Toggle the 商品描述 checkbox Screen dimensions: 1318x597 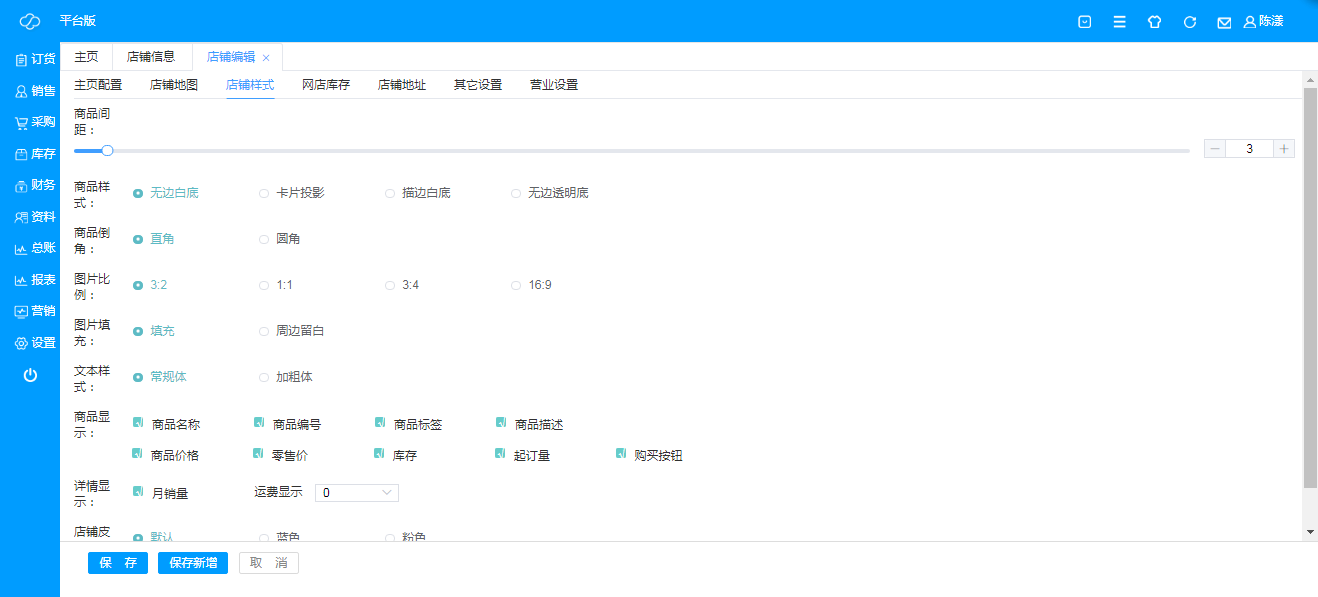(501, 423)
